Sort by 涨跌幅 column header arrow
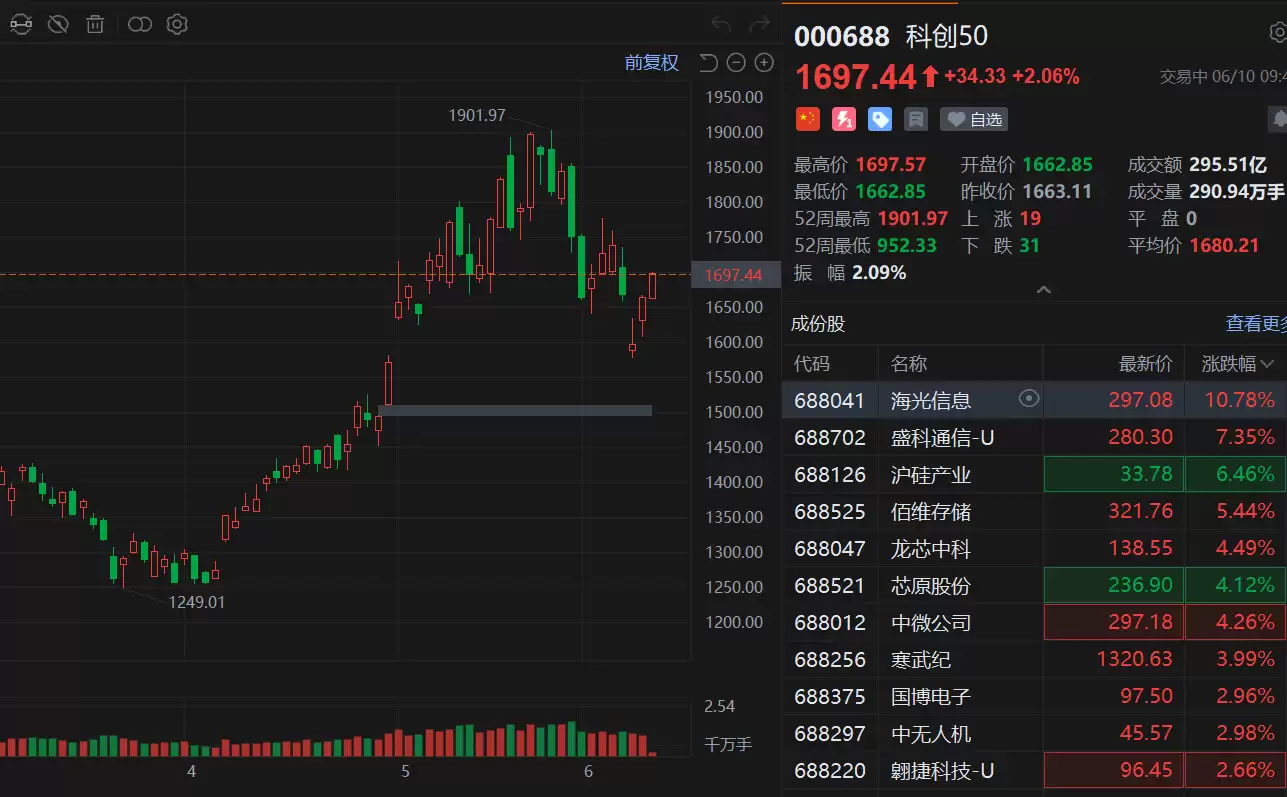 (x=1269, y=364)
